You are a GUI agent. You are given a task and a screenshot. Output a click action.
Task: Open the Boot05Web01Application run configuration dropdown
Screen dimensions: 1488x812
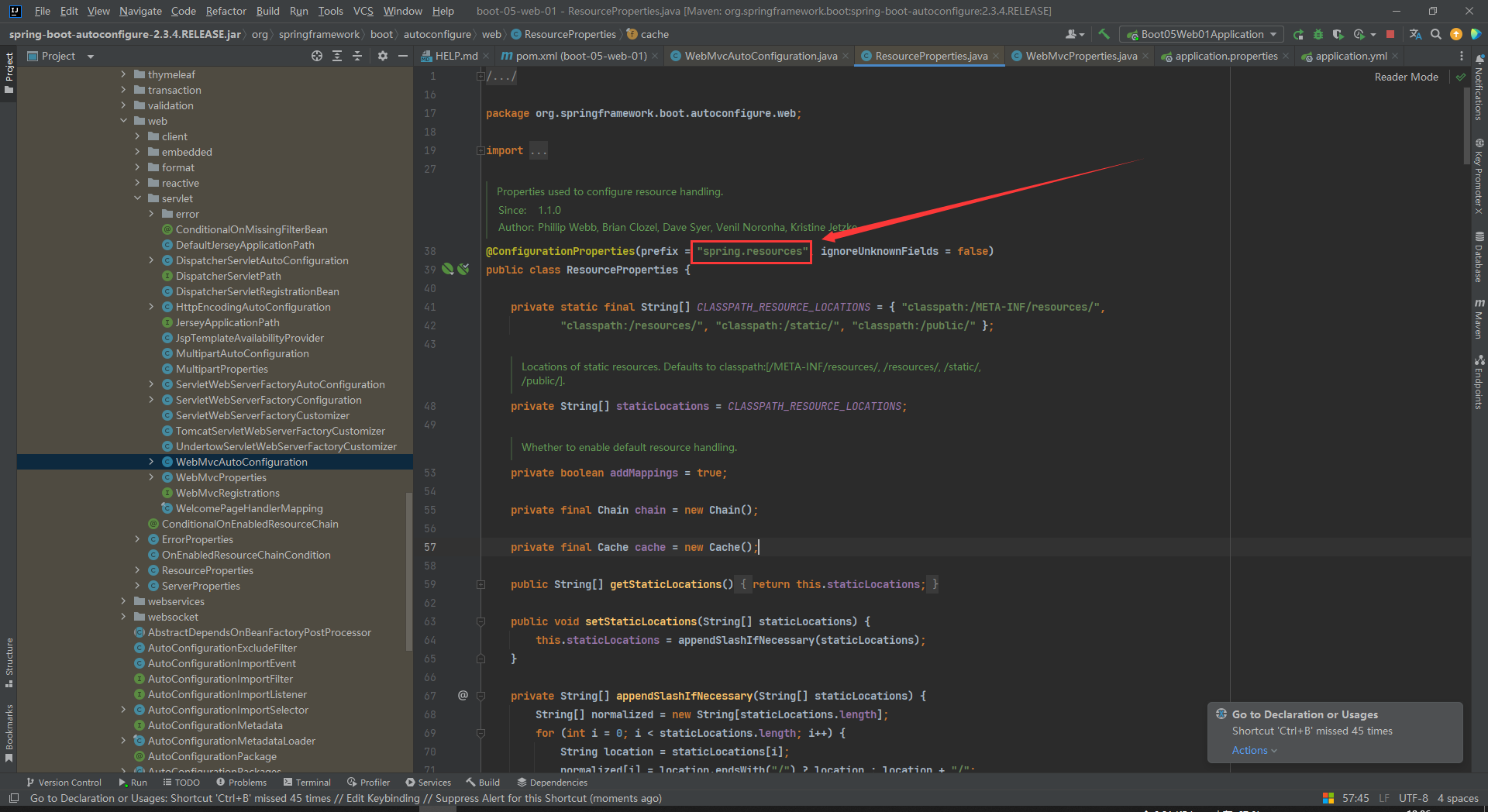point(1202,34)
